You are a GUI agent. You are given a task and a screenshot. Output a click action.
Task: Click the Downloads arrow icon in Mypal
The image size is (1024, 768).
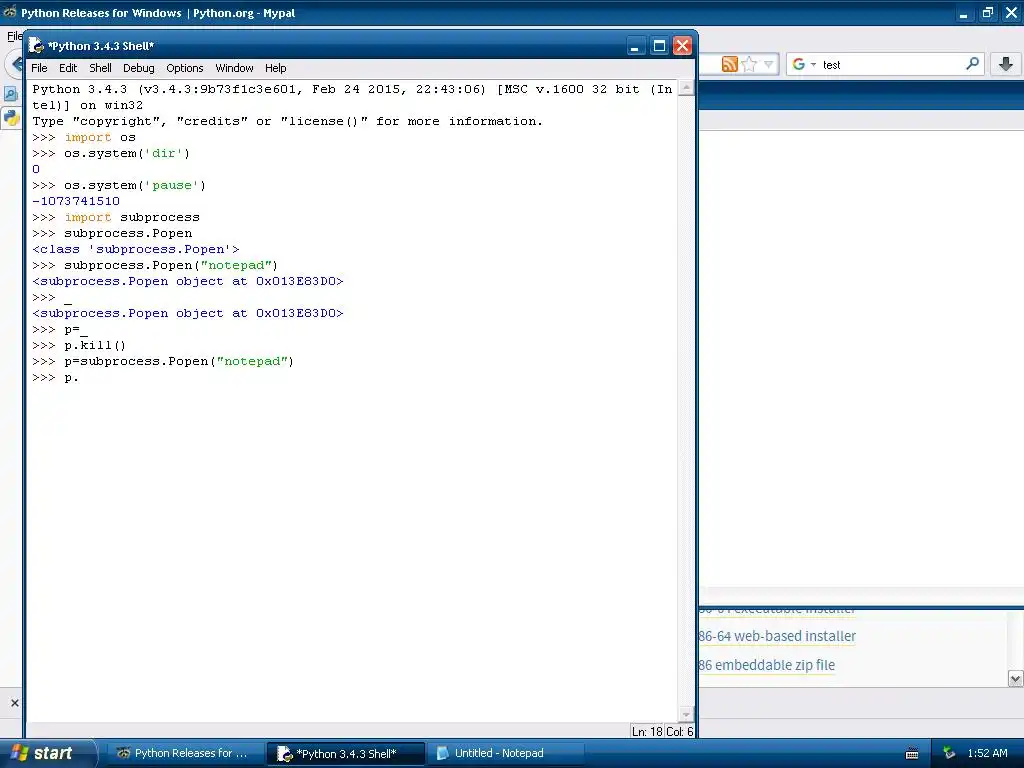click(1006, 63)
